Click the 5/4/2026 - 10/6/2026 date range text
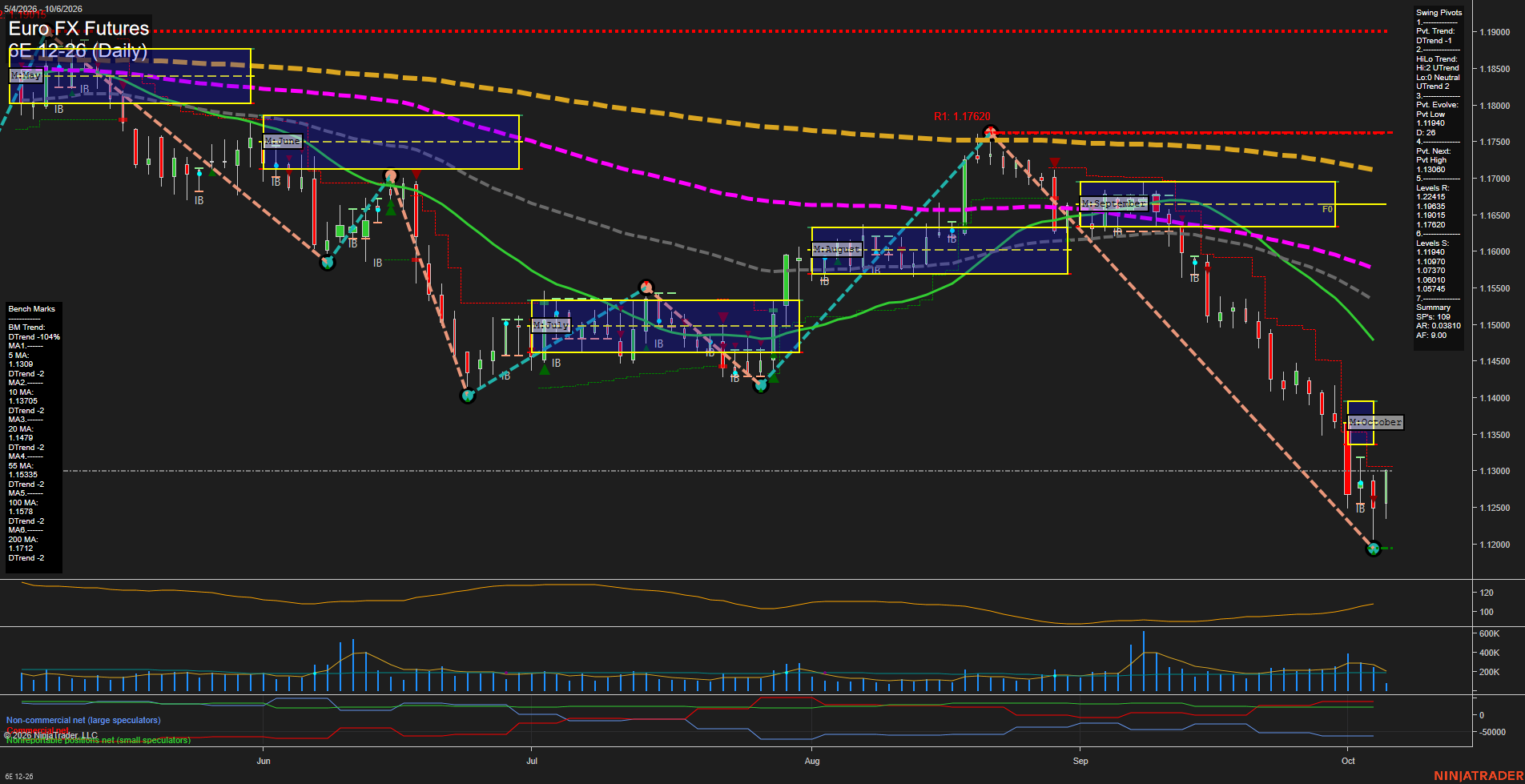 pyautogui.click(x=43, y=9)
